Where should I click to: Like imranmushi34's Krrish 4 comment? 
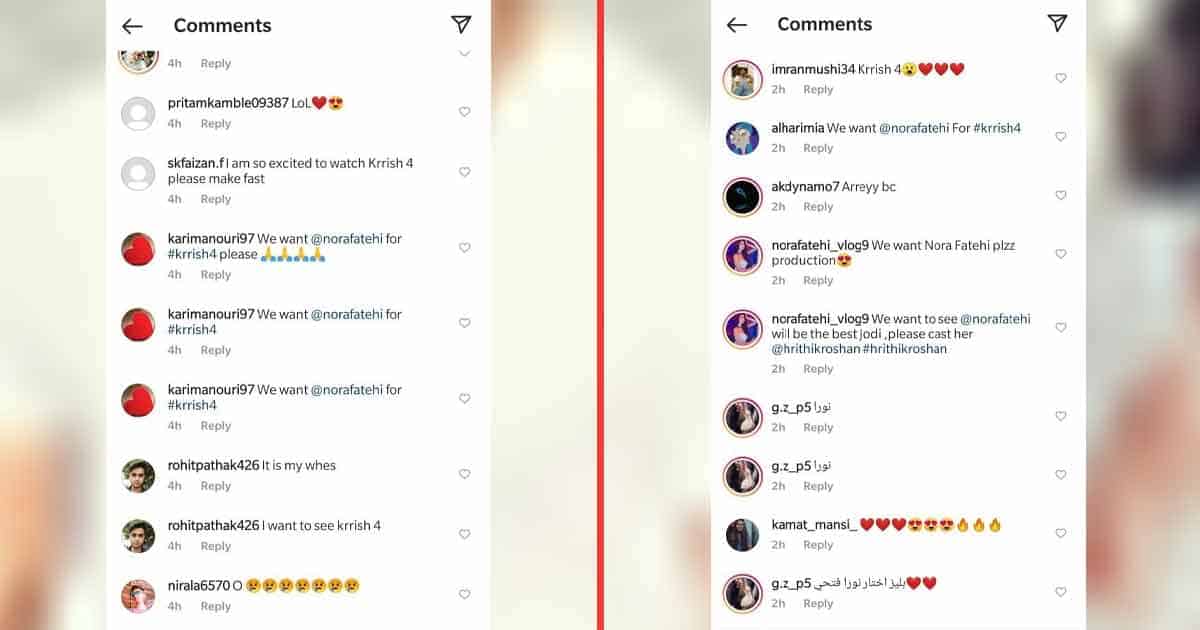point(1061,78)
